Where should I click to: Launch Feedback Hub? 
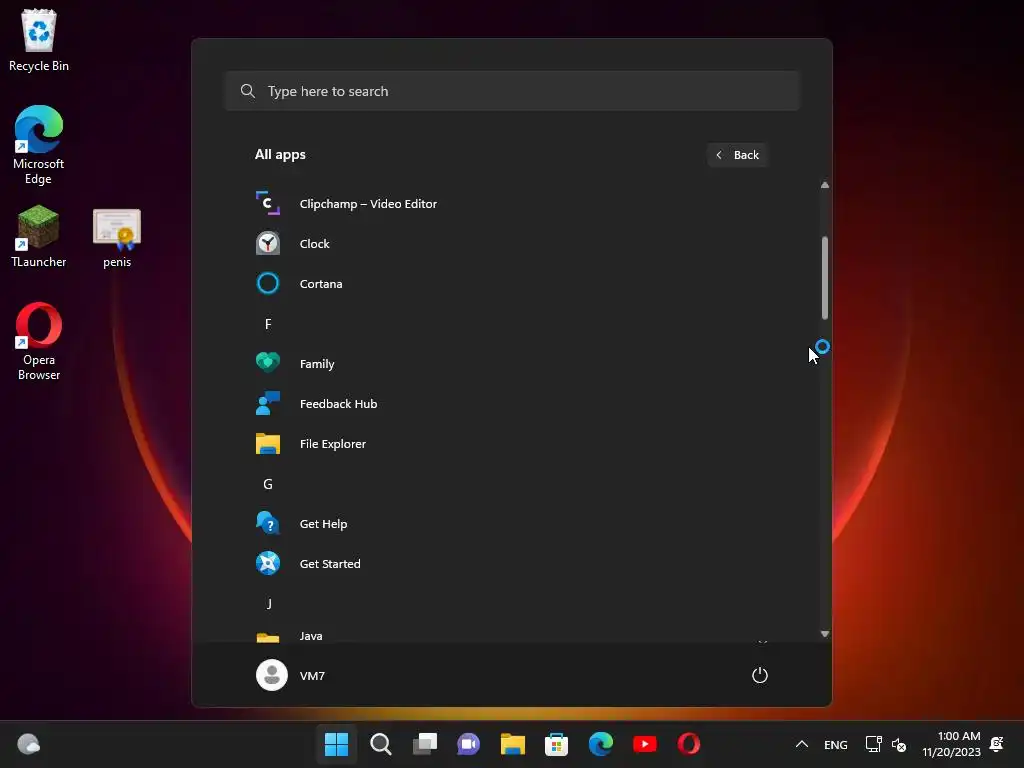click(x=511, y=404)
